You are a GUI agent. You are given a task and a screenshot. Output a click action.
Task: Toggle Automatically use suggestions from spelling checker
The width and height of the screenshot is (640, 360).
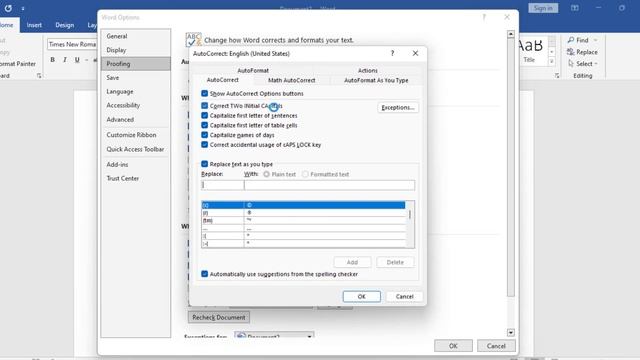[204, 274]
